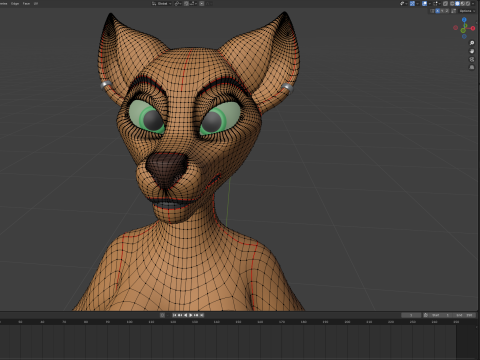Toggle proportional editing
The width and height of the screenshot is (480, 360).
[202, 3]
